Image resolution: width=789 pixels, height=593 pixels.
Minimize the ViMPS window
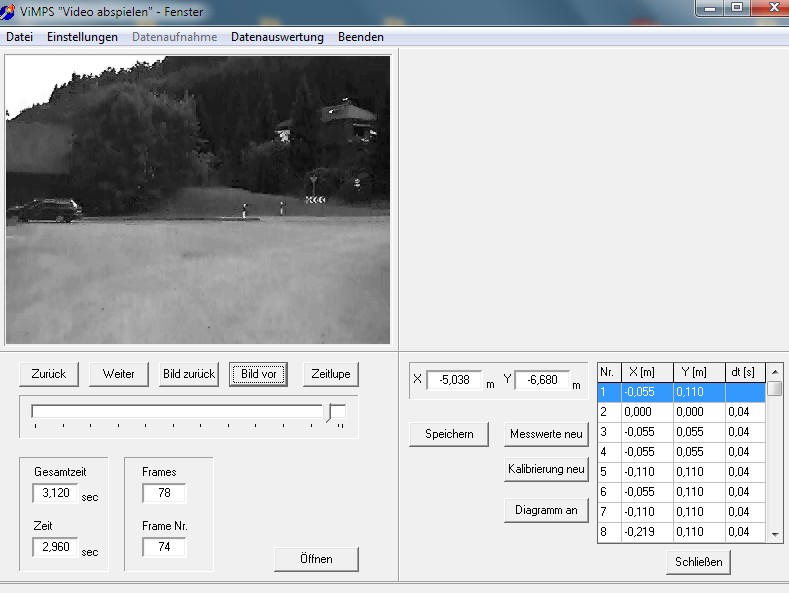710,8
